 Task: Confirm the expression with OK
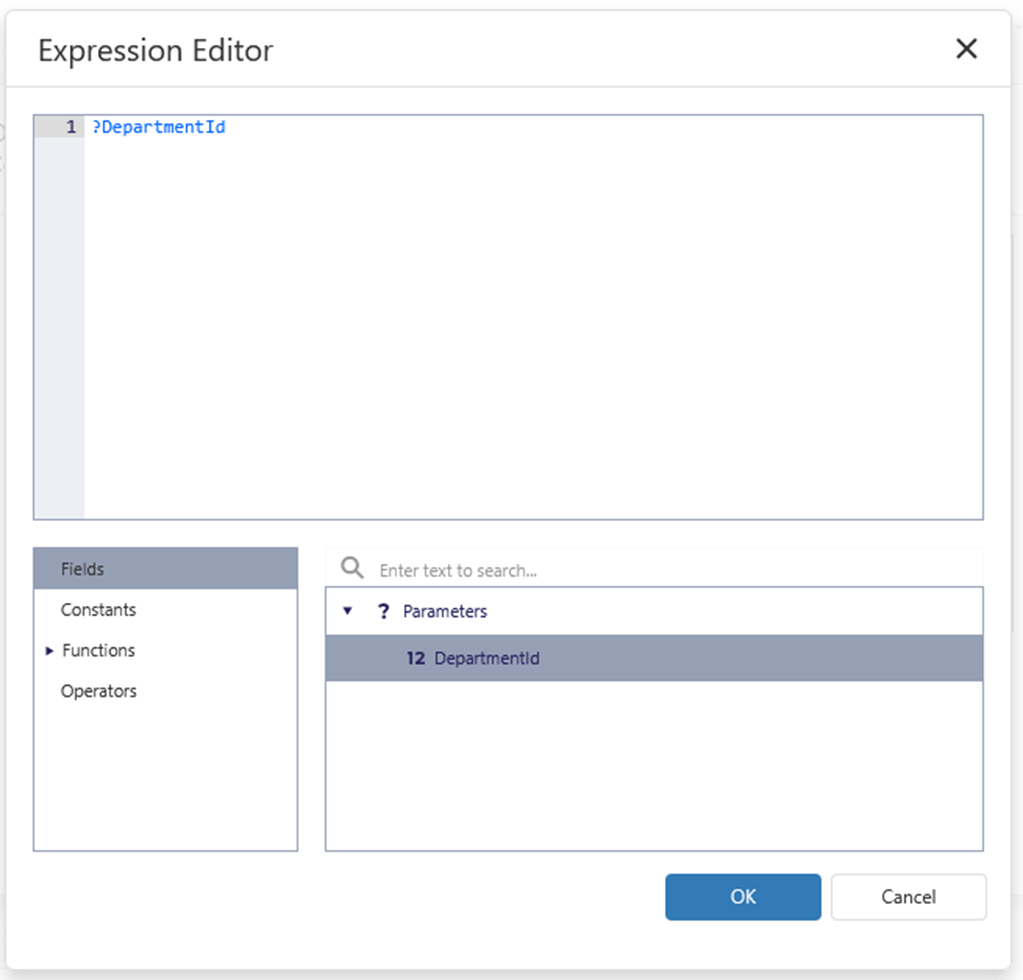pyautogui.click(x=743, y=897)
